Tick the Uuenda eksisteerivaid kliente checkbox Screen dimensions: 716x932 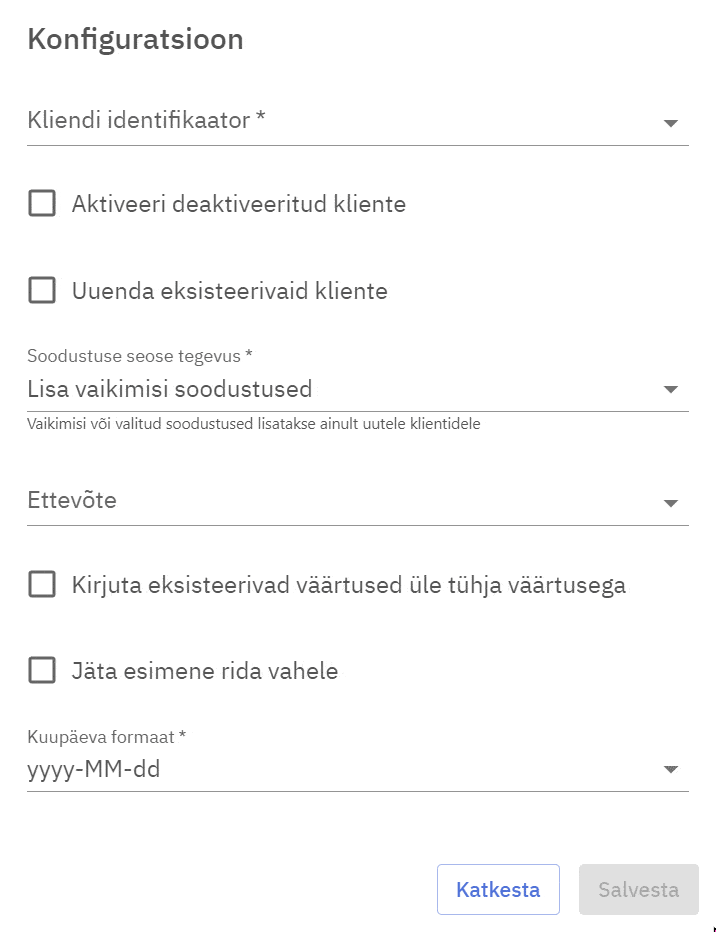(42, 290)
